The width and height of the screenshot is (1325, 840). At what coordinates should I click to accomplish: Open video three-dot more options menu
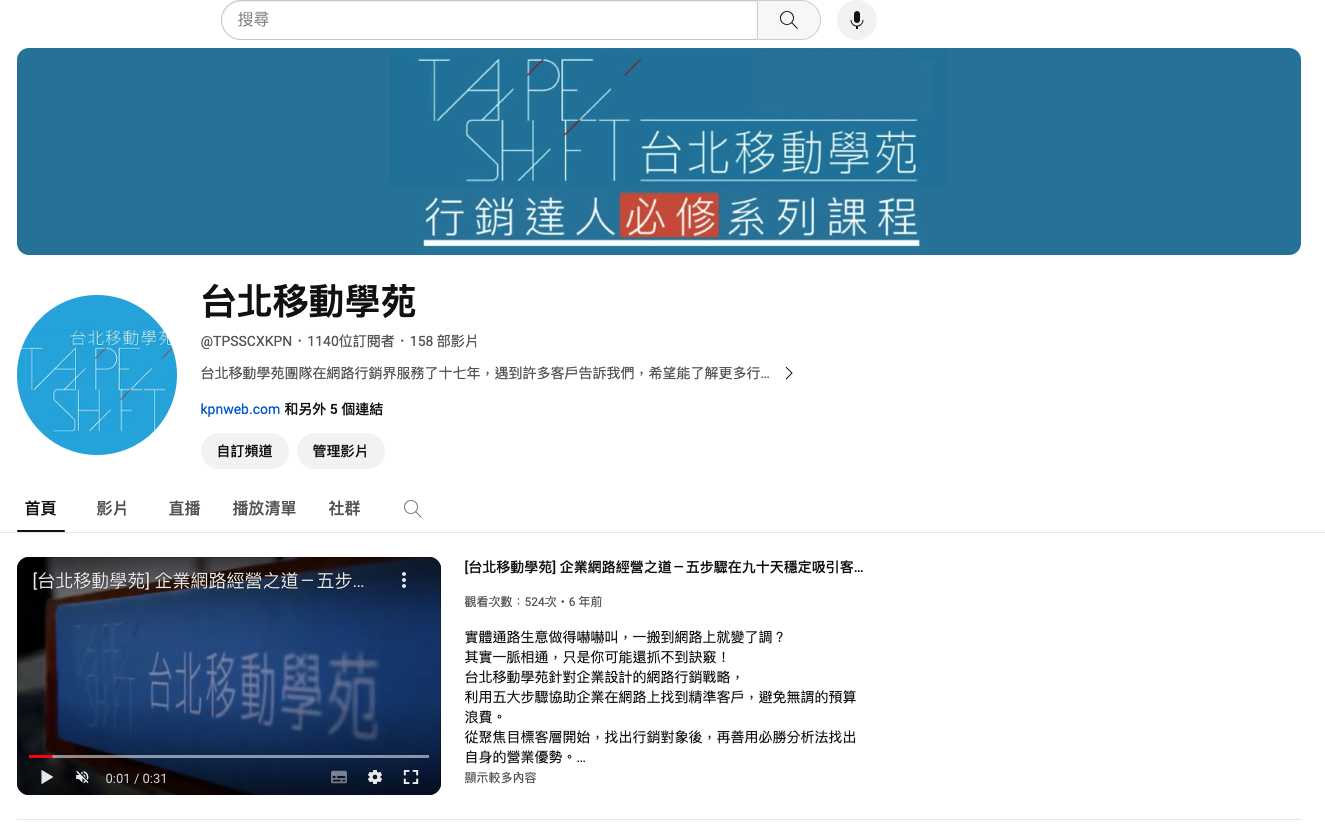pyautogui.click(x=404, y=580)
